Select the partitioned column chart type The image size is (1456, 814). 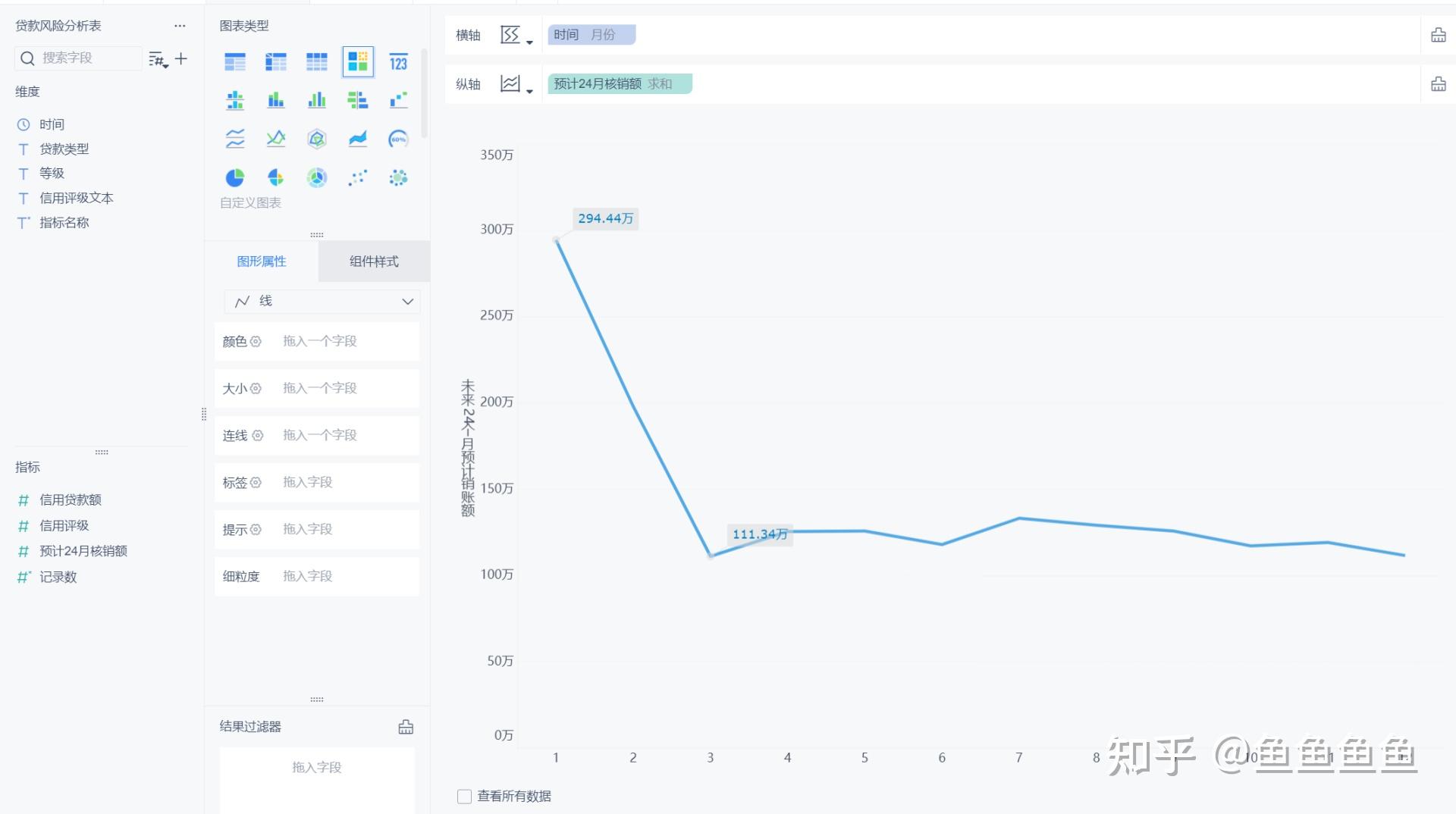tap(235, 99)
